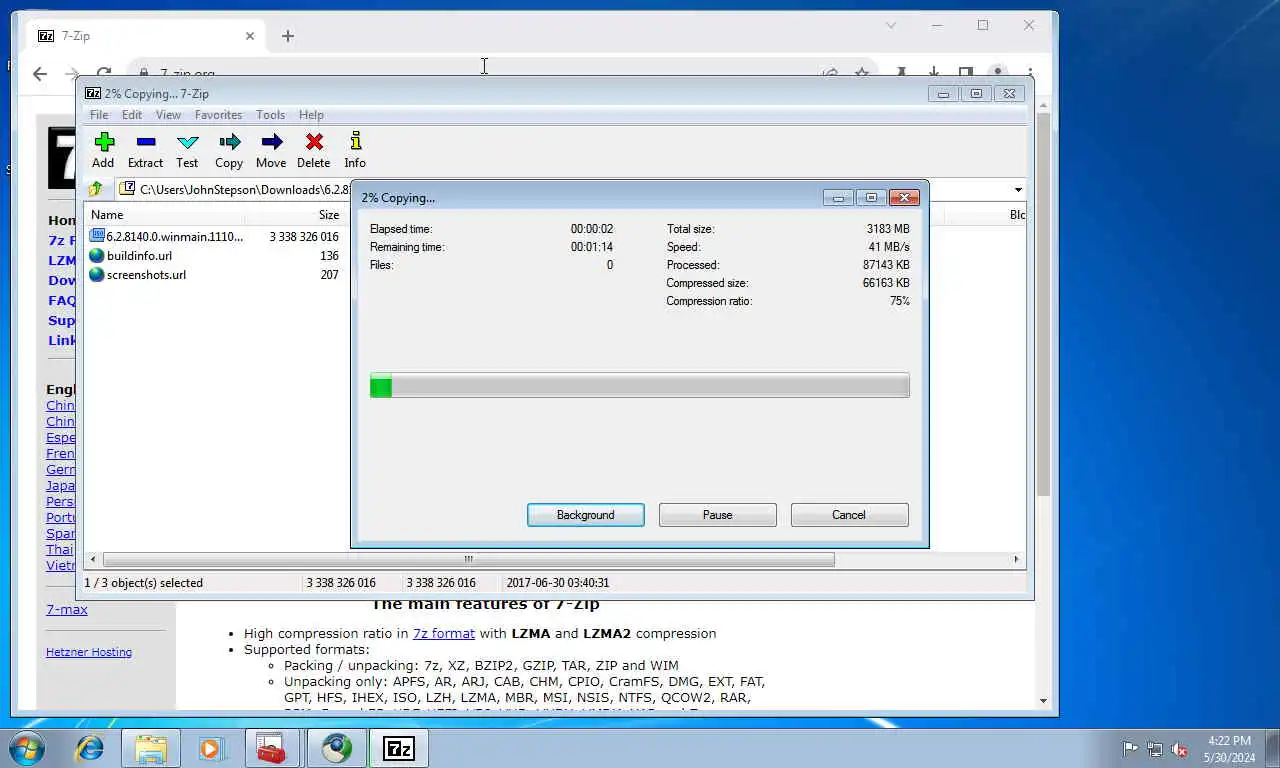This screenshot has height=768, width=1280.
Task: Click the Test toolbar icon
Action: click(x=187, y=142)
